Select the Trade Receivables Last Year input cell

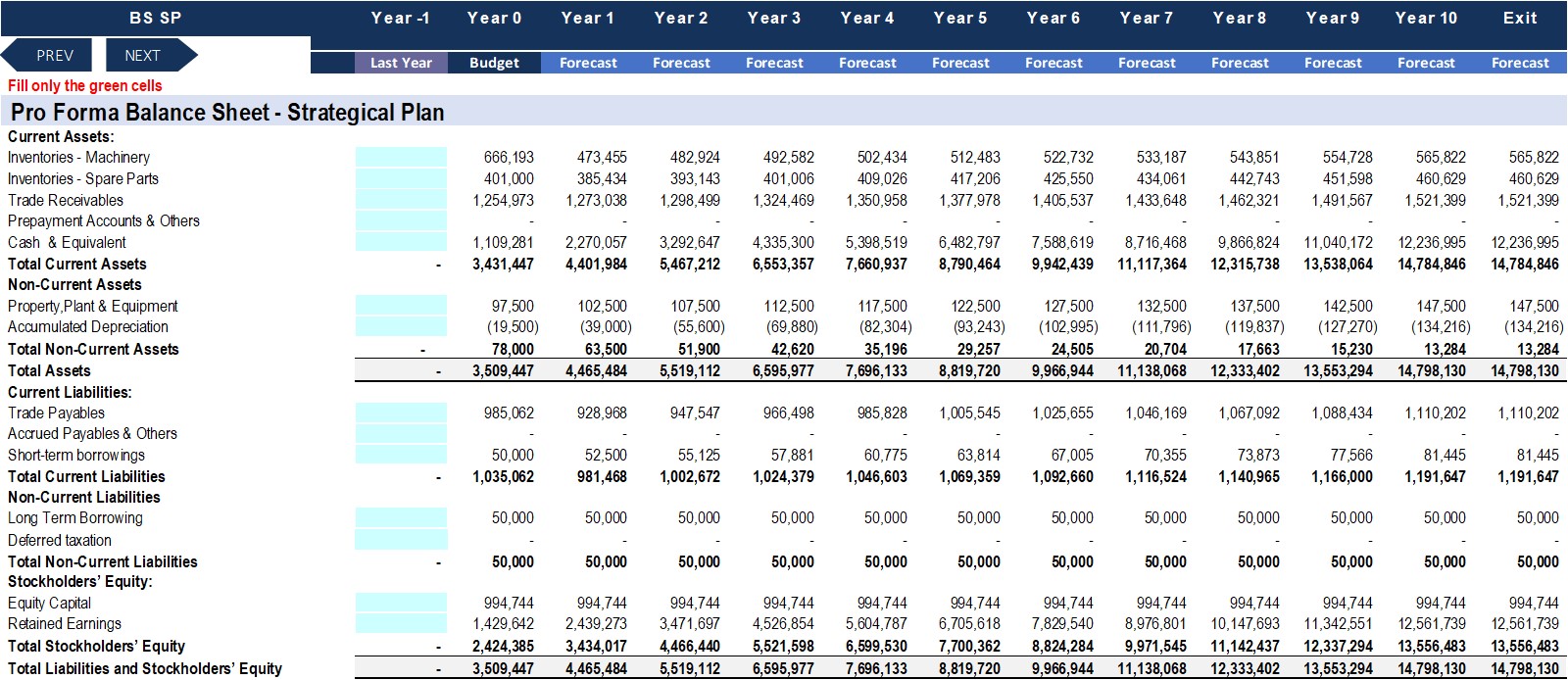click(x=401, y=201)
